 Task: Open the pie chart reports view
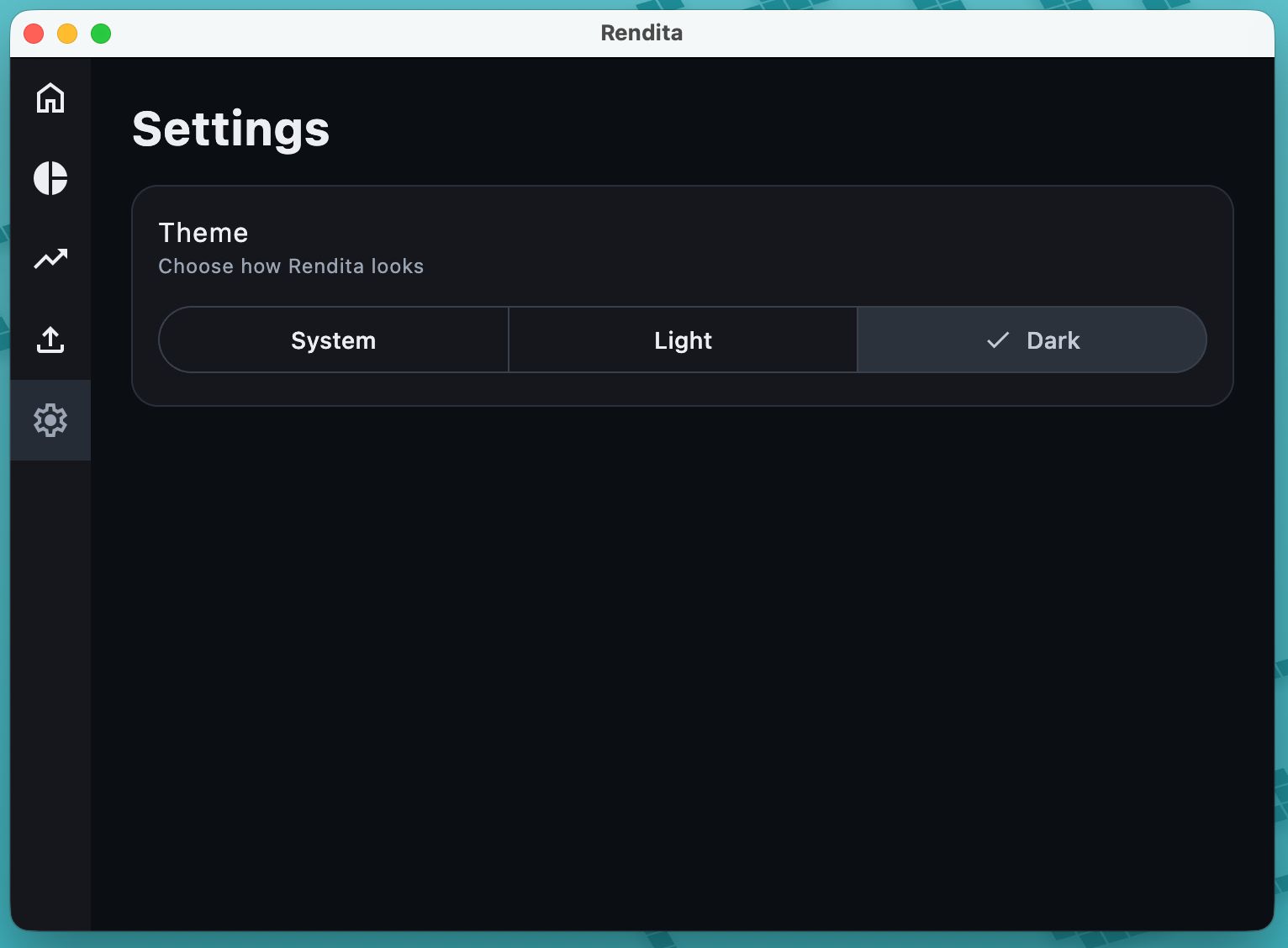[x=50, y=178]
